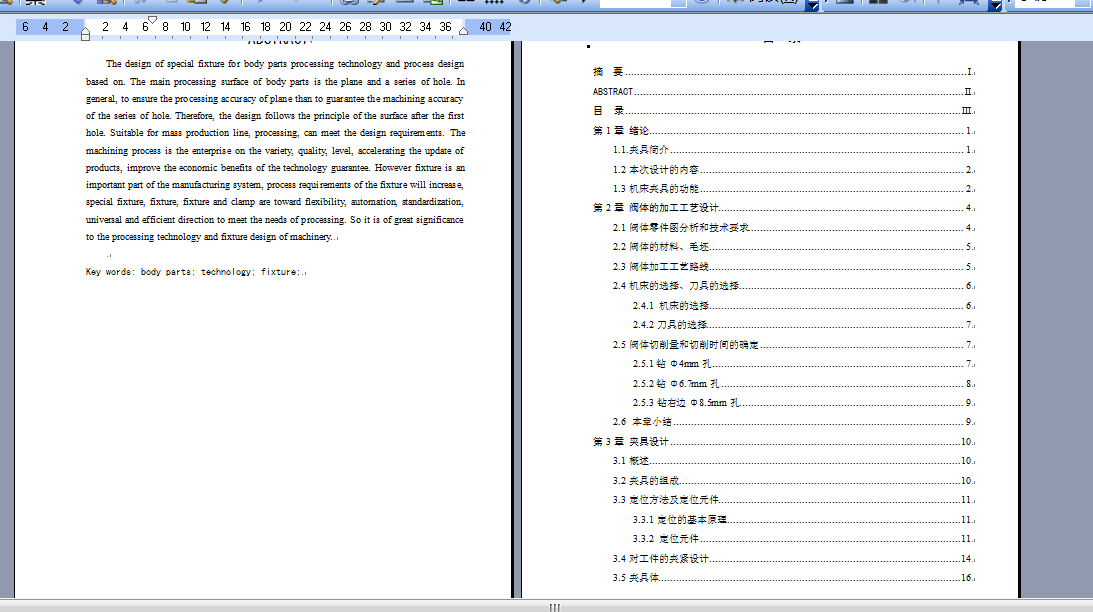Click contents entry 3.3 定位方法及定位元件
The height and width of the screenshot is (612, 1093).
pos(793,500)
